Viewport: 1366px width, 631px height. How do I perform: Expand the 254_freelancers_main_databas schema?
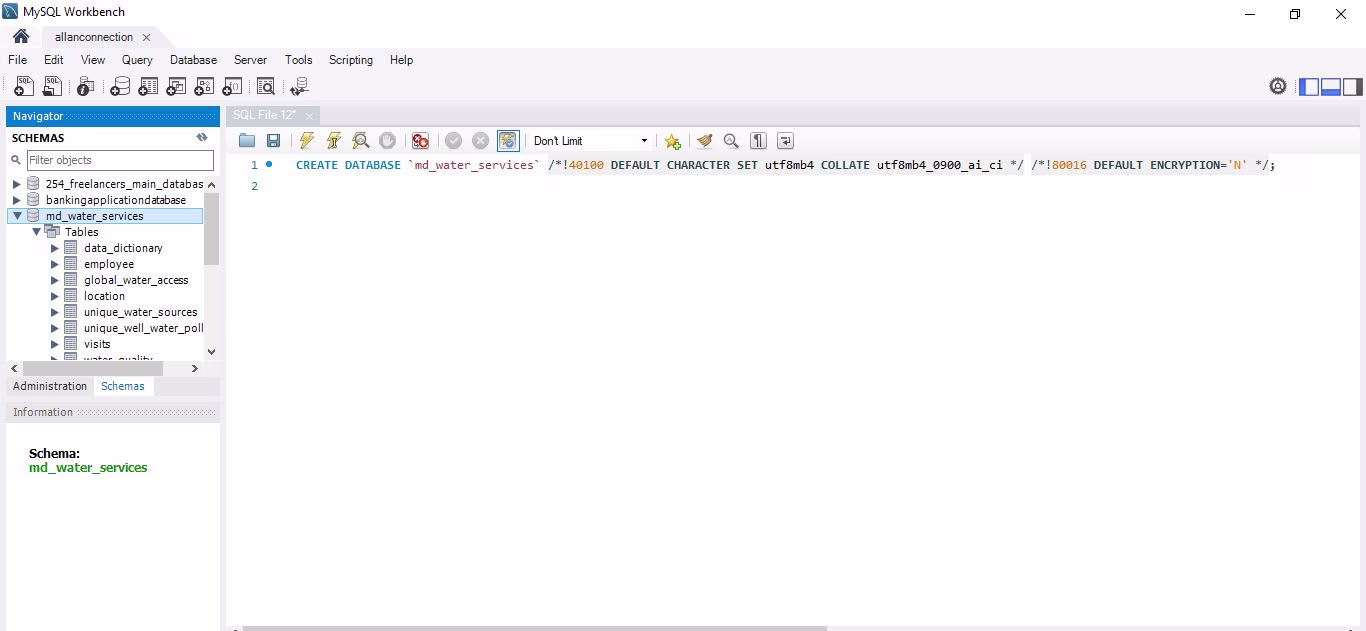tap(17, 184)
